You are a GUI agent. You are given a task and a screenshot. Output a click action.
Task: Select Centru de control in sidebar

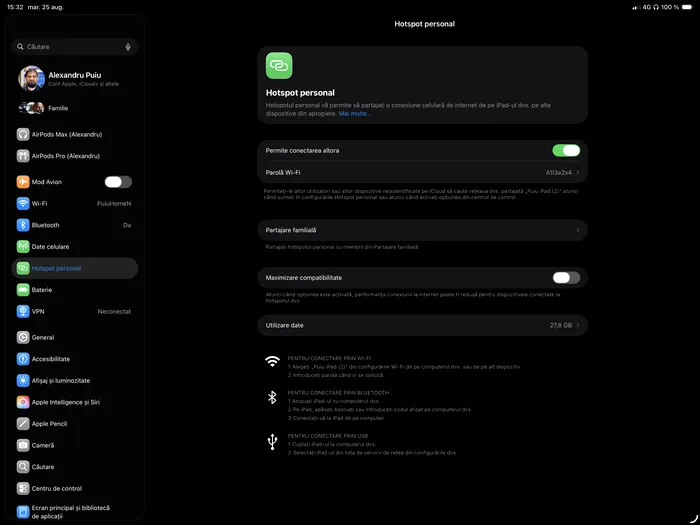[x=75, y=488]
